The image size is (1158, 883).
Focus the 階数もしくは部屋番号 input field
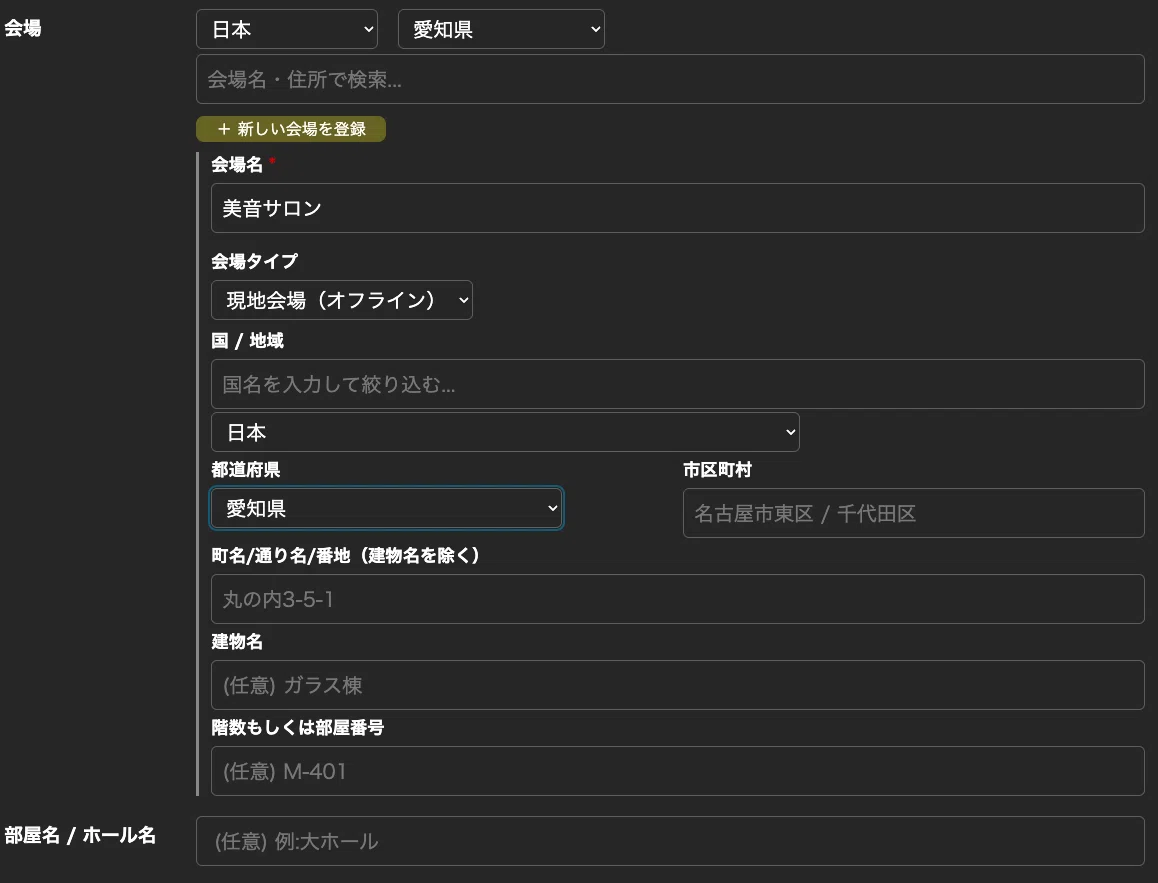(x=677, y=771)
